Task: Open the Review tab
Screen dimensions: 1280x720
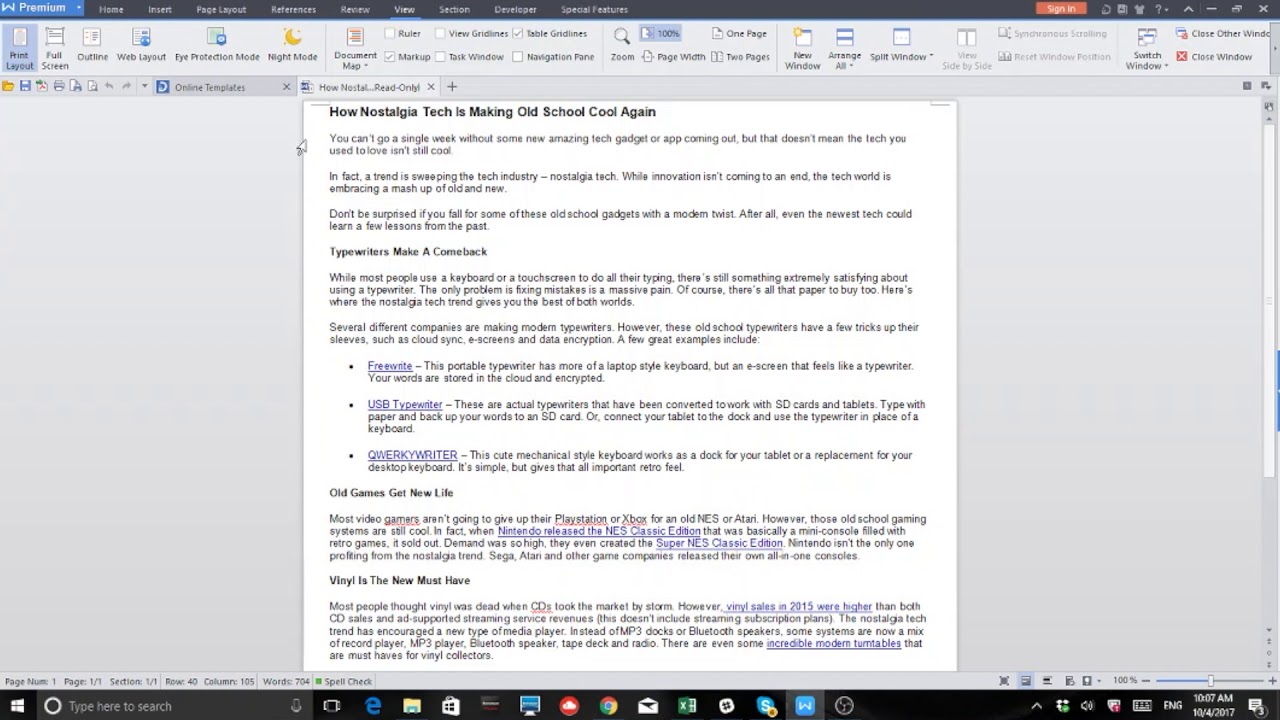Action: [x=355, y=9]
